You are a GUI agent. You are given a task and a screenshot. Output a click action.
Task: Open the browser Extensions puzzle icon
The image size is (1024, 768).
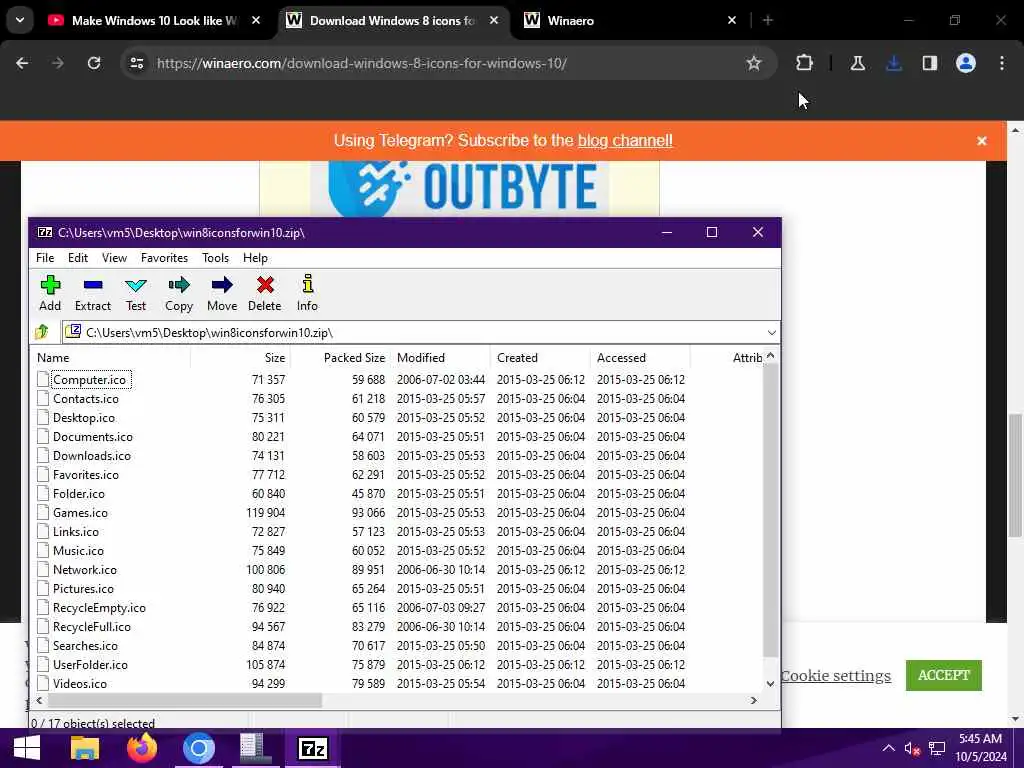tap(805, 63)
